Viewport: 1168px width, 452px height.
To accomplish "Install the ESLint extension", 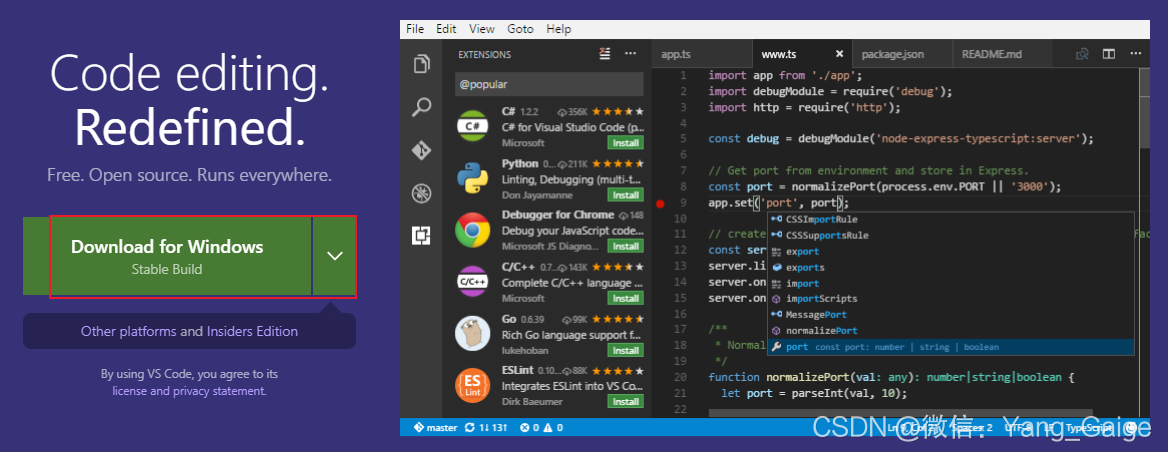I will point(625,402).
